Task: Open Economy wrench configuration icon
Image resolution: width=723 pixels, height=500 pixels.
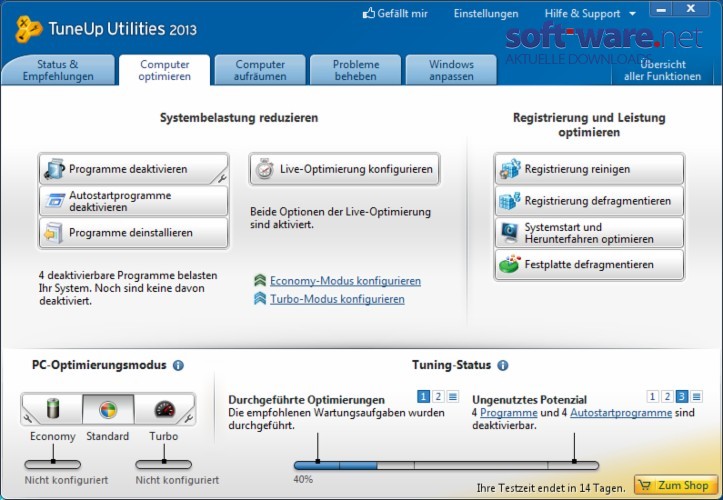Action: 28,418
